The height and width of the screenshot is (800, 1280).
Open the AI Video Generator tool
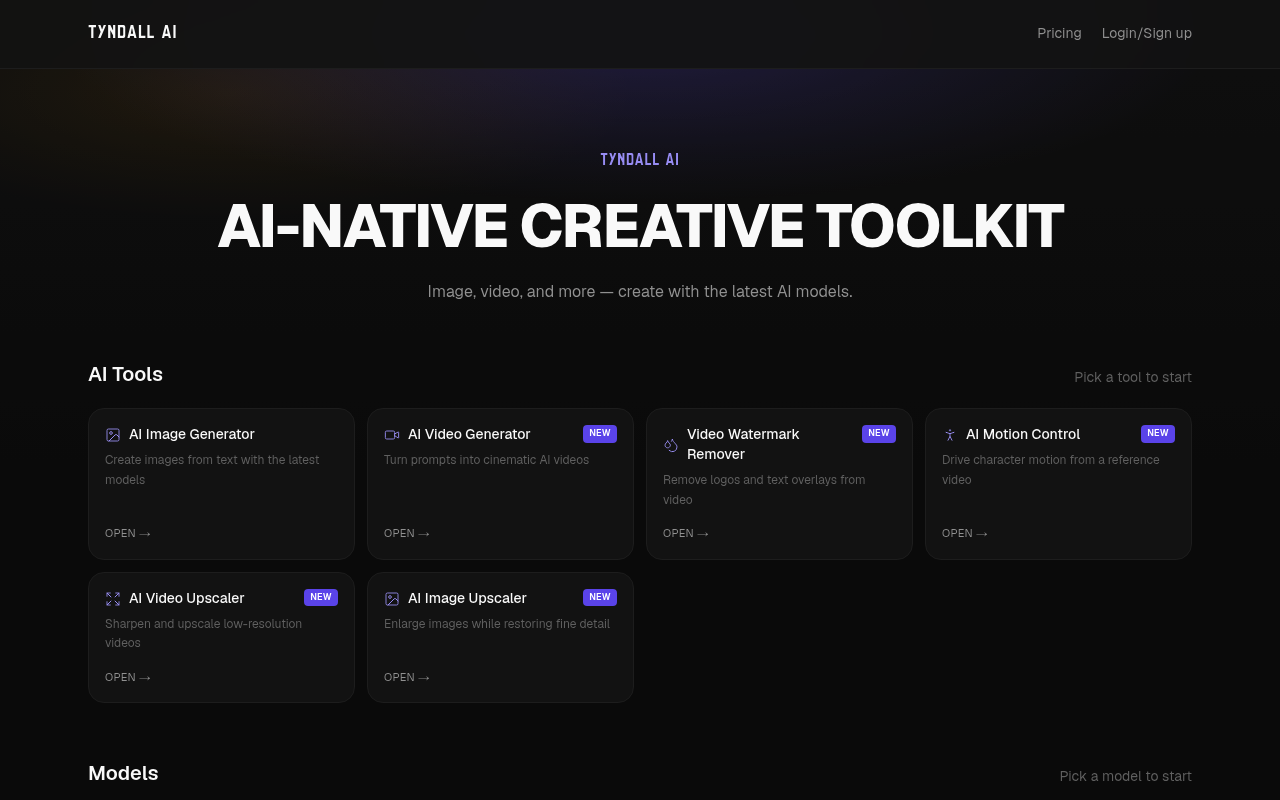coord(500,484)
